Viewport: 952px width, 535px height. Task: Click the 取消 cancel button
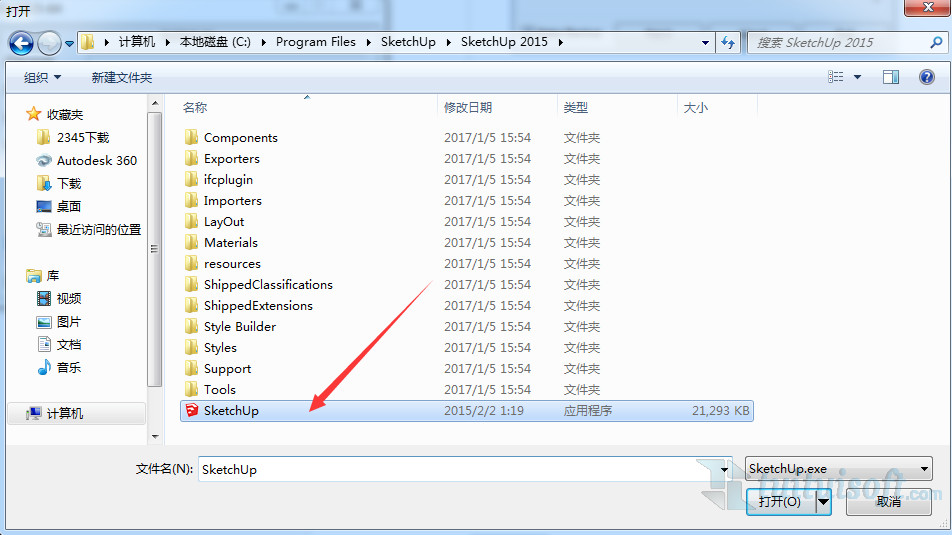[x=888, y=502]
